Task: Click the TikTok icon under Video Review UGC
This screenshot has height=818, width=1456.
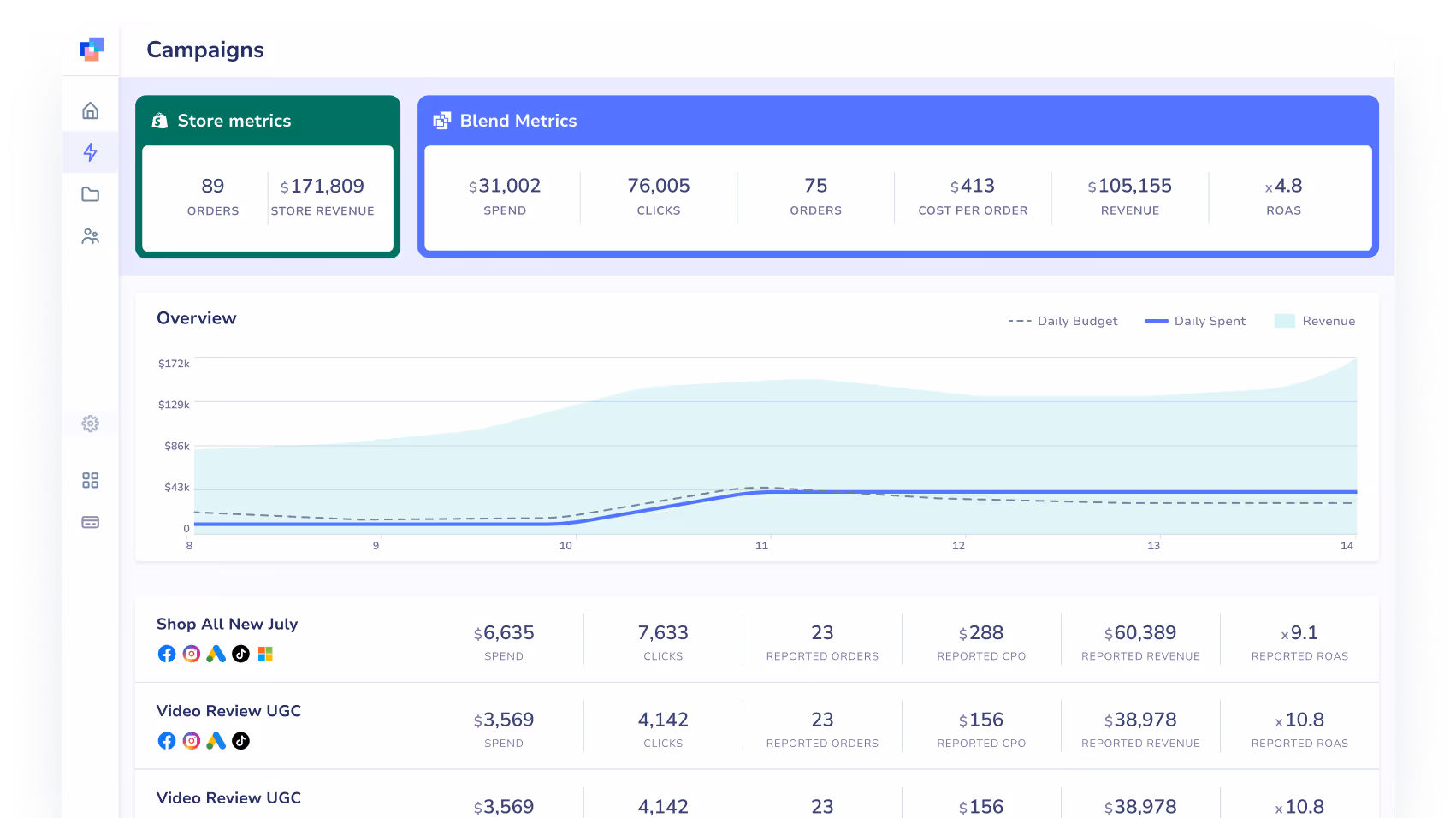Action: (x=241, y=741)
